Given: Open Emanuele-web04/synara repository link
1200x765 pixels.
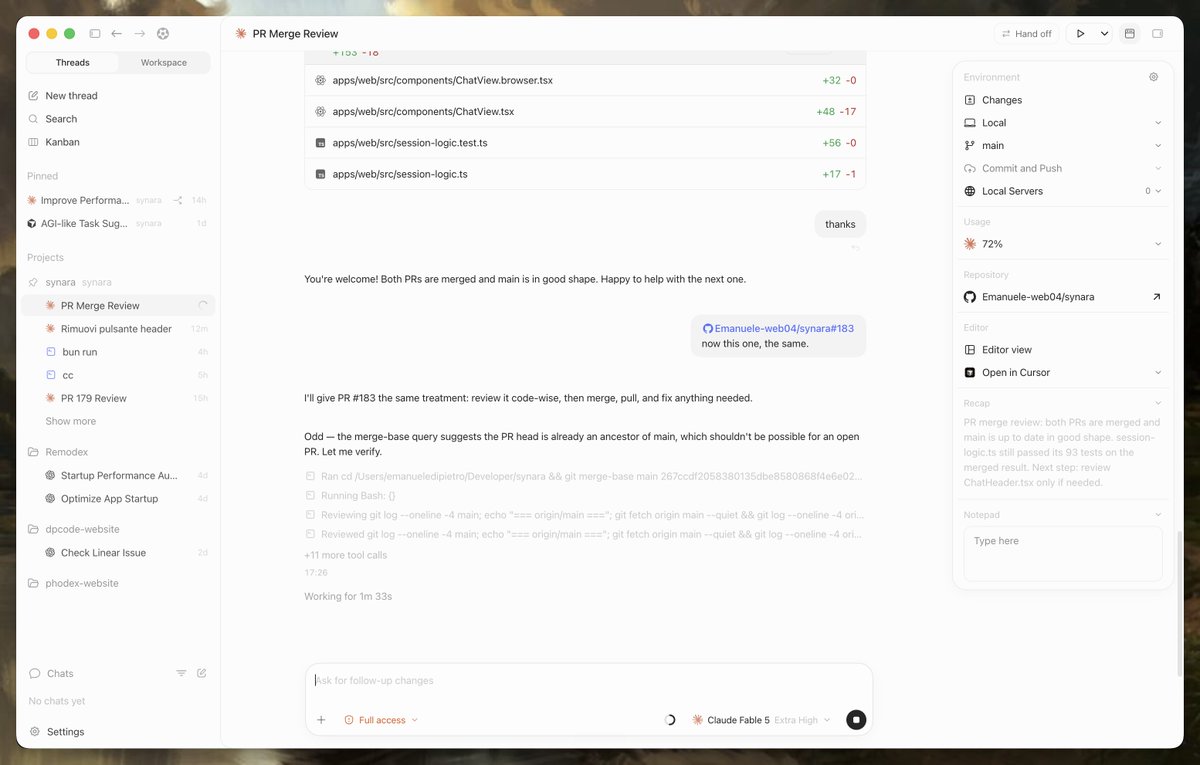Looking at the screenshot, I should [1037, 297].
